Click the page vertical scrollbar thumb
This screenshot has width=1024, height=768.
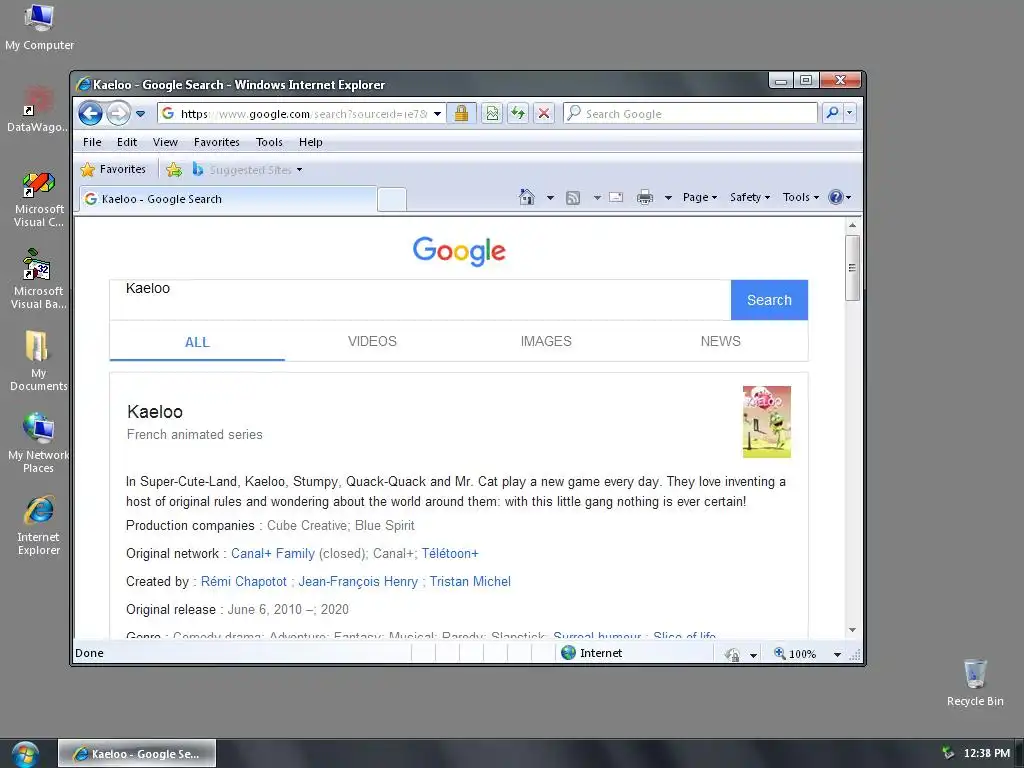point(852,268)
